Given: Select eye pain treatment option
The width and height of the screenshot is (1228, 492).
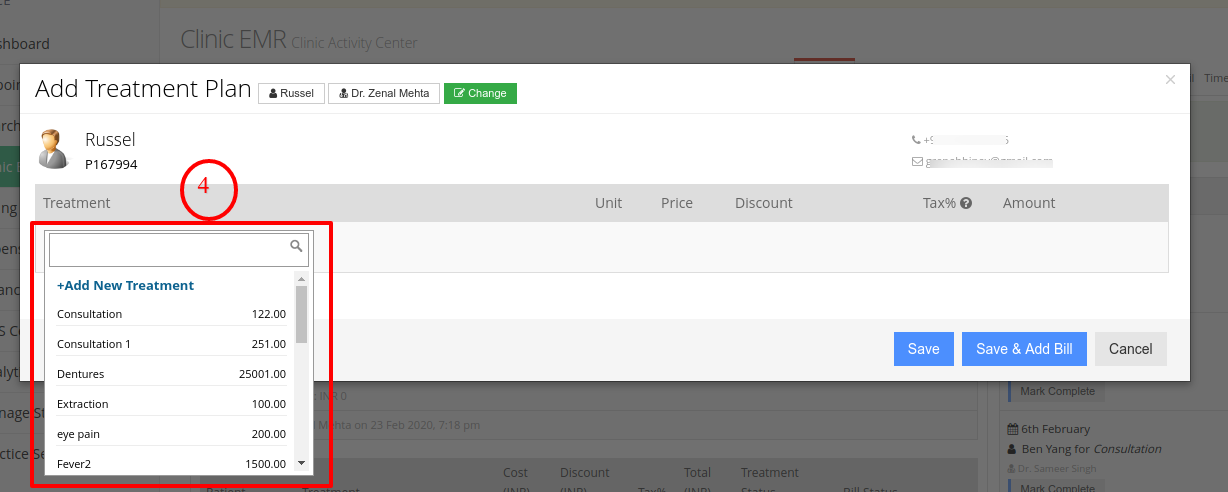Looking at the screenshot, I should tap(171, 434).
